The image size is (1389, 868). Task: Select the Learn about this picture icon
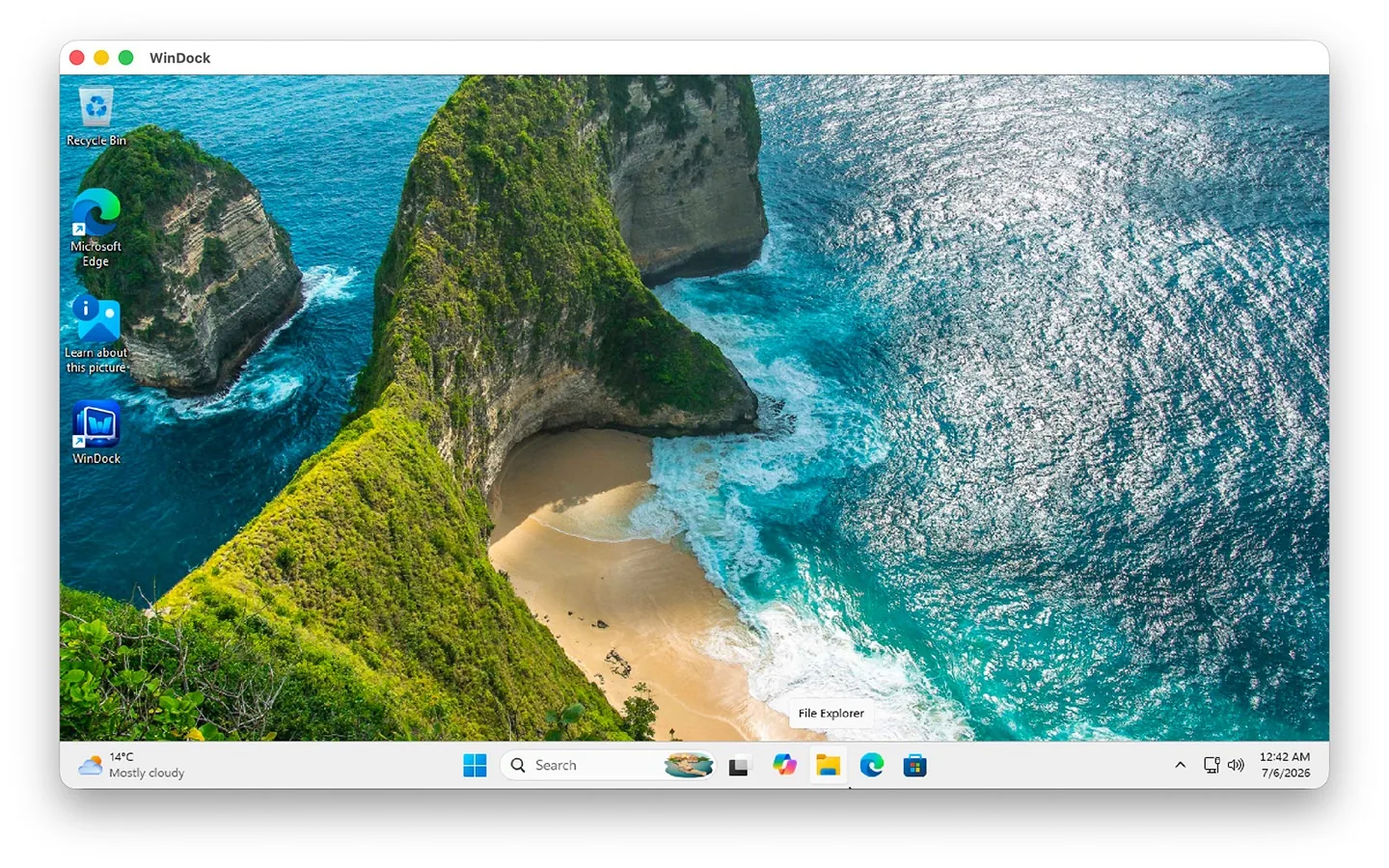click(95, 334)
